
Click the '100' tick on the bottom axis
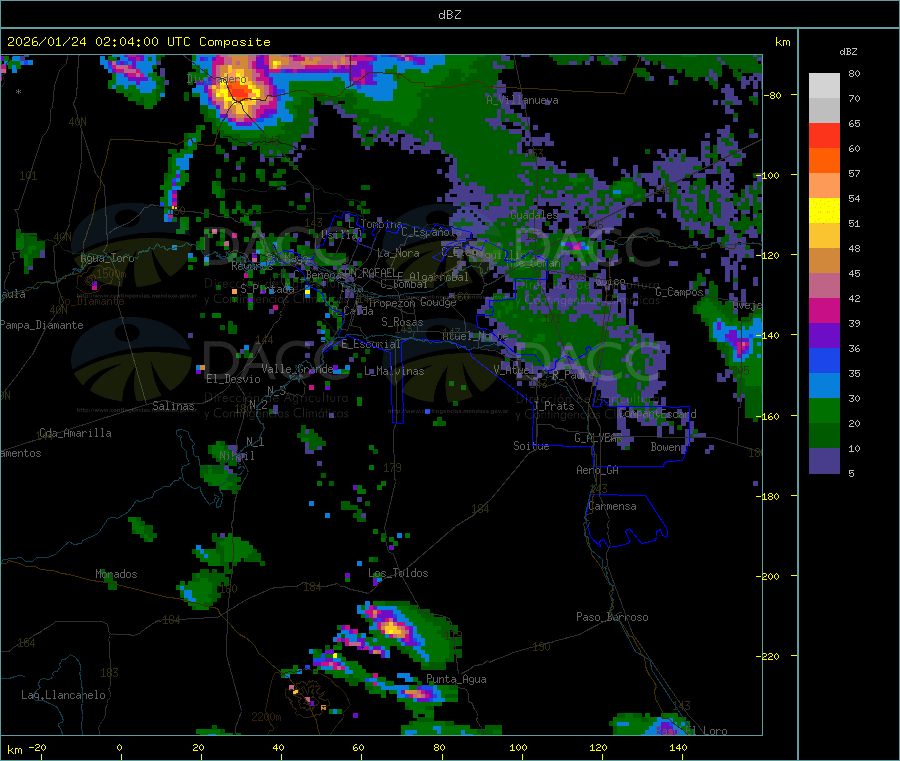[518, 747]
